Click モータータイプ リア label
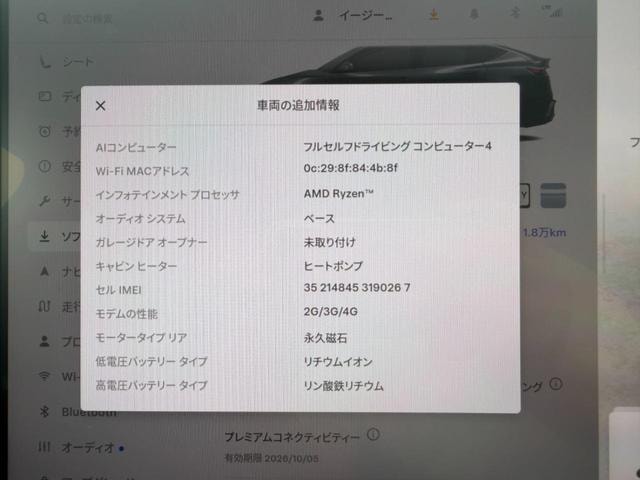This screenshot has height=480, width=640. [141, 338]
